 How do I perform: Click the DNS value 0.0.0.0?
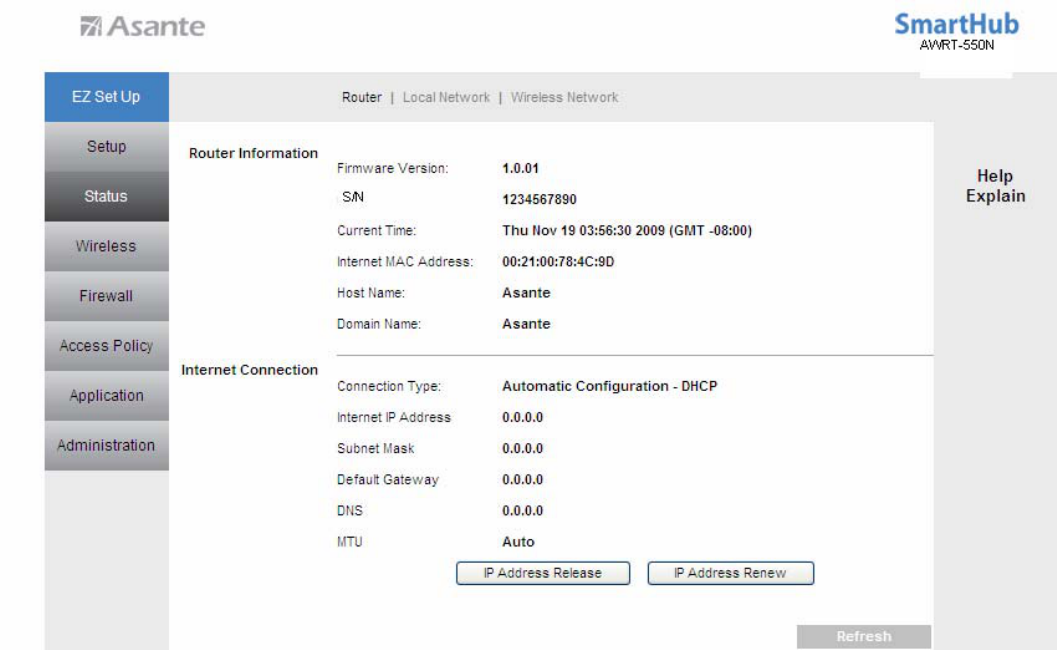point(522,510)
